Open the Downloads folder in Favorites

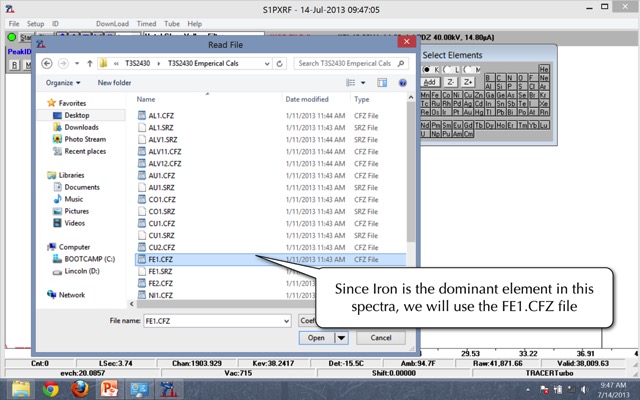point(81,127)
